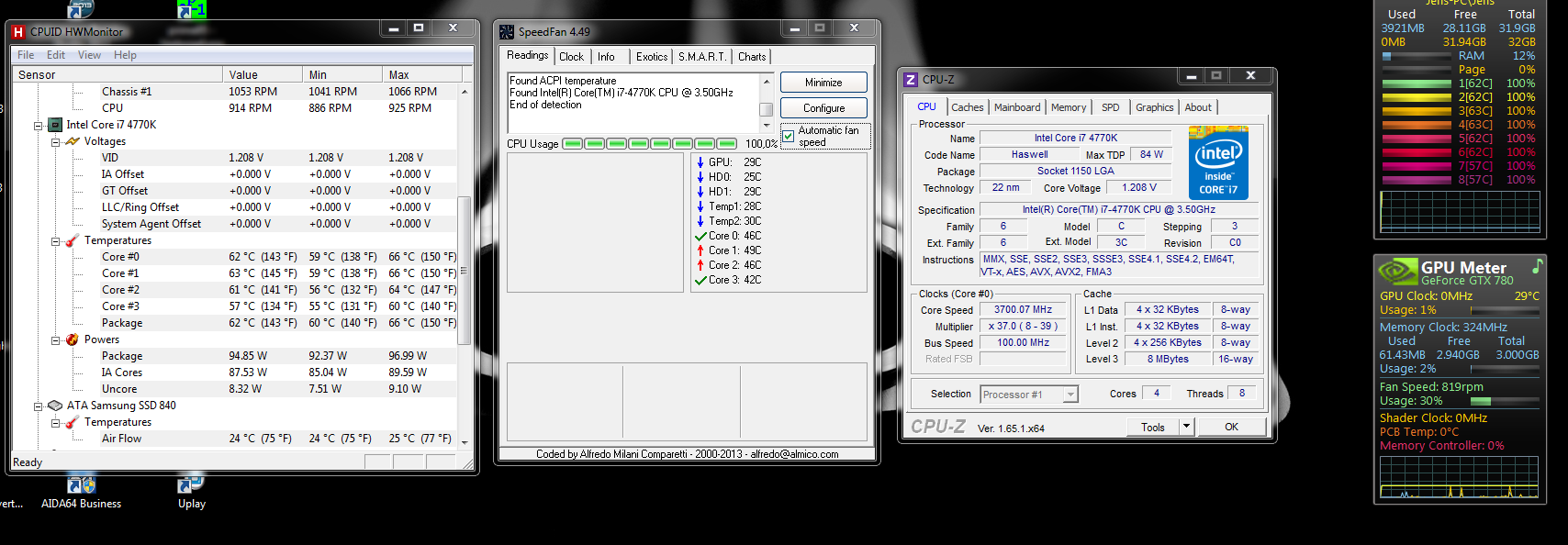Click the Sensor column header in HWMonitor
Screen dimensions: 1568x545
coord(118,74)
